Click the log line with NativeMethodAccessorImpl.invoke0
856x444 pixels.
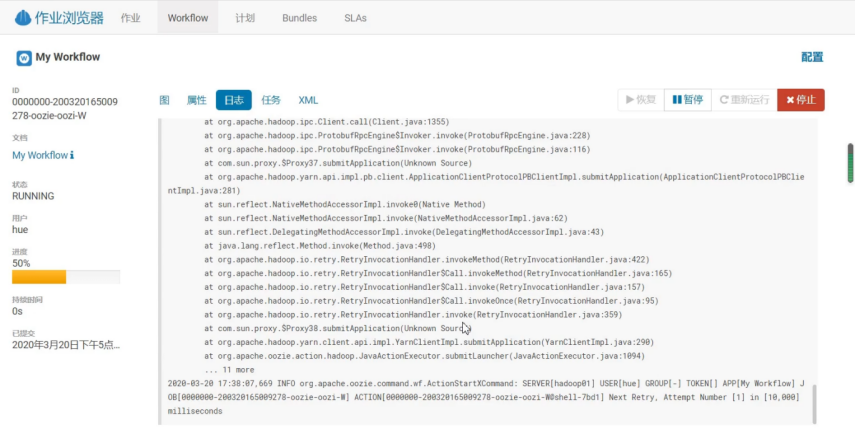345,204
